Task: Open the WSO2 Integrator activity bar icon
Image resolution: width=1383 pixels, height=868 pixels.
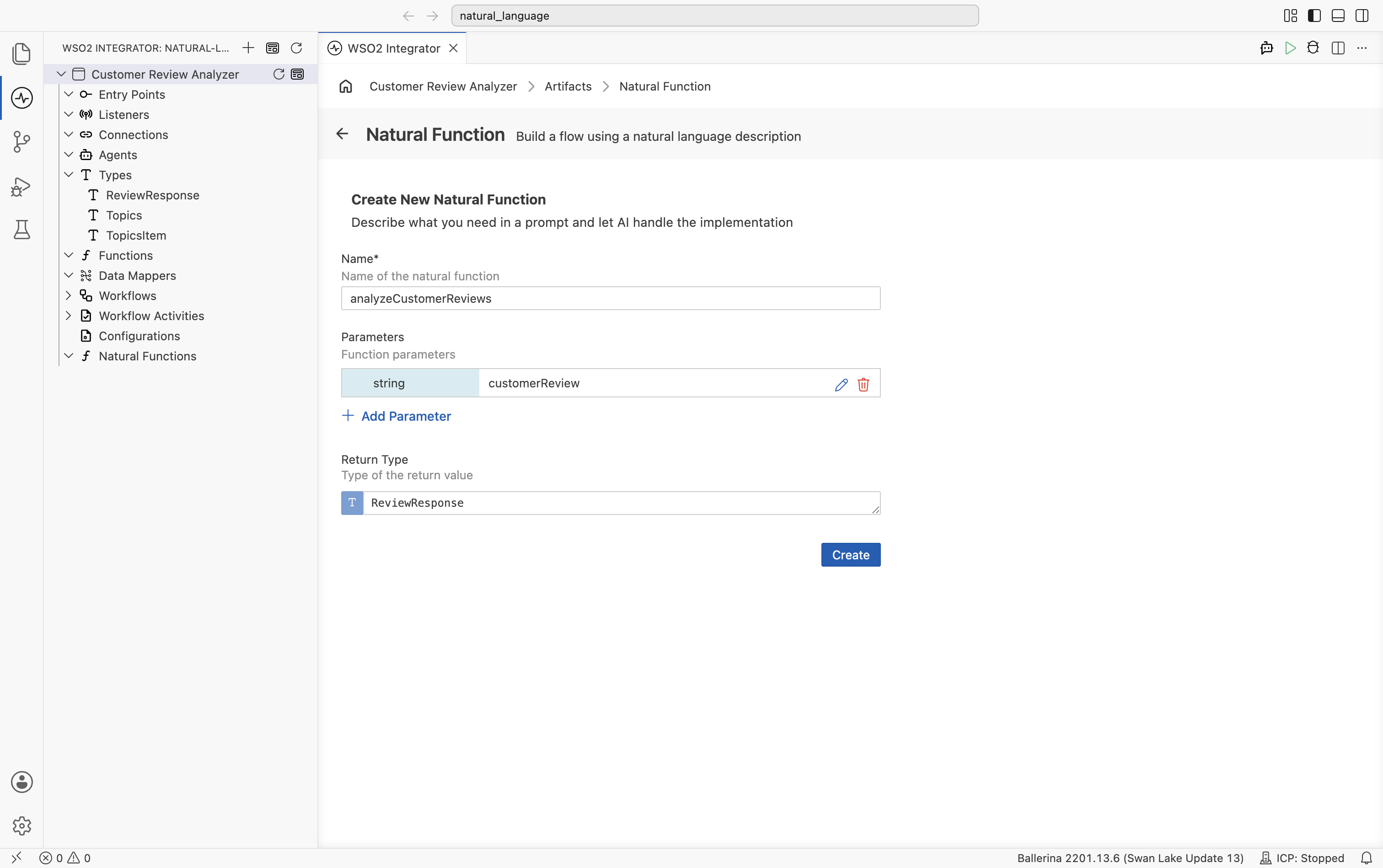Action: tap(22, 97)
